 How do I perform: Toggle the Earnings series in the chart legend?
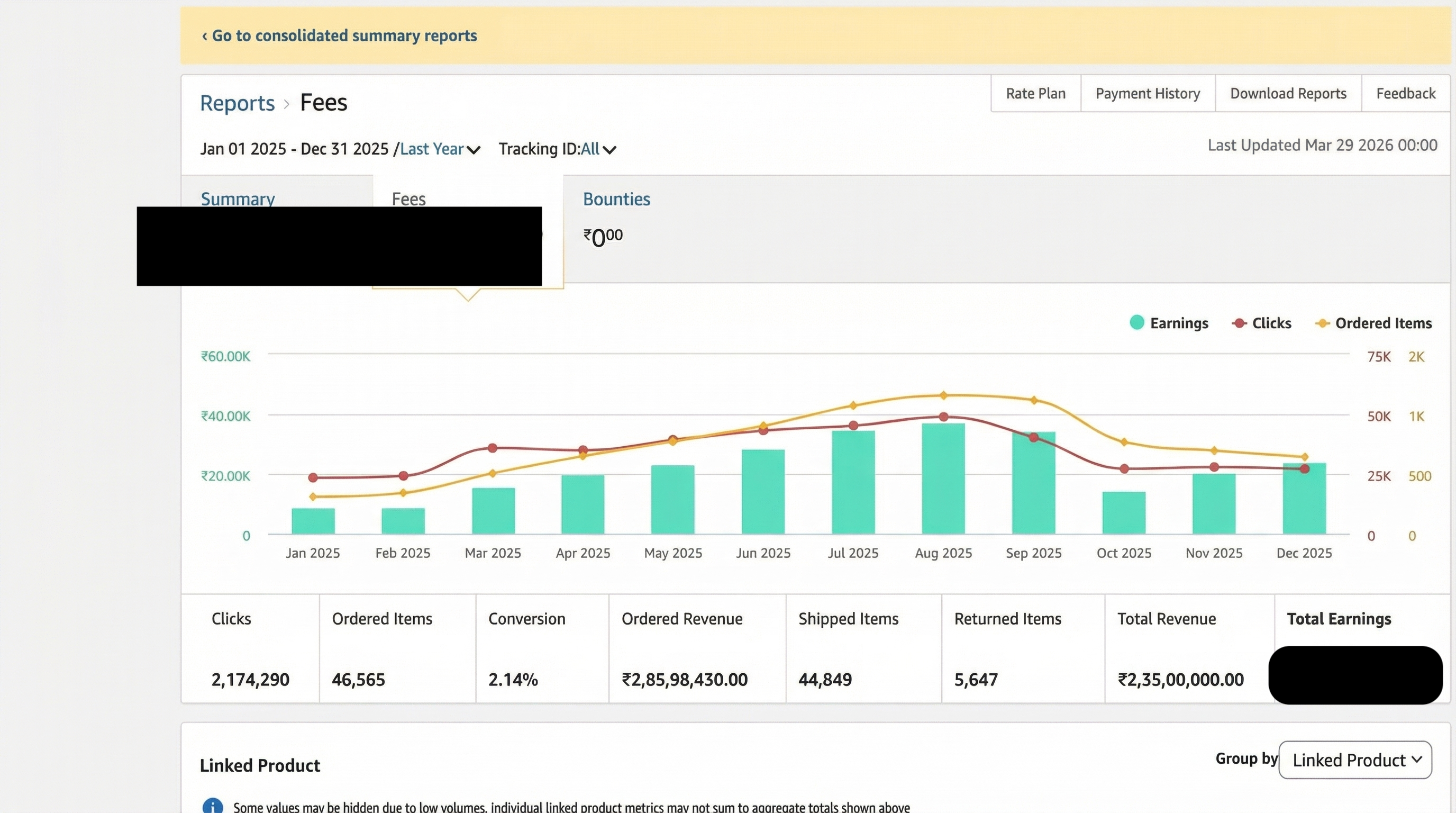(x=1180, y=323)
